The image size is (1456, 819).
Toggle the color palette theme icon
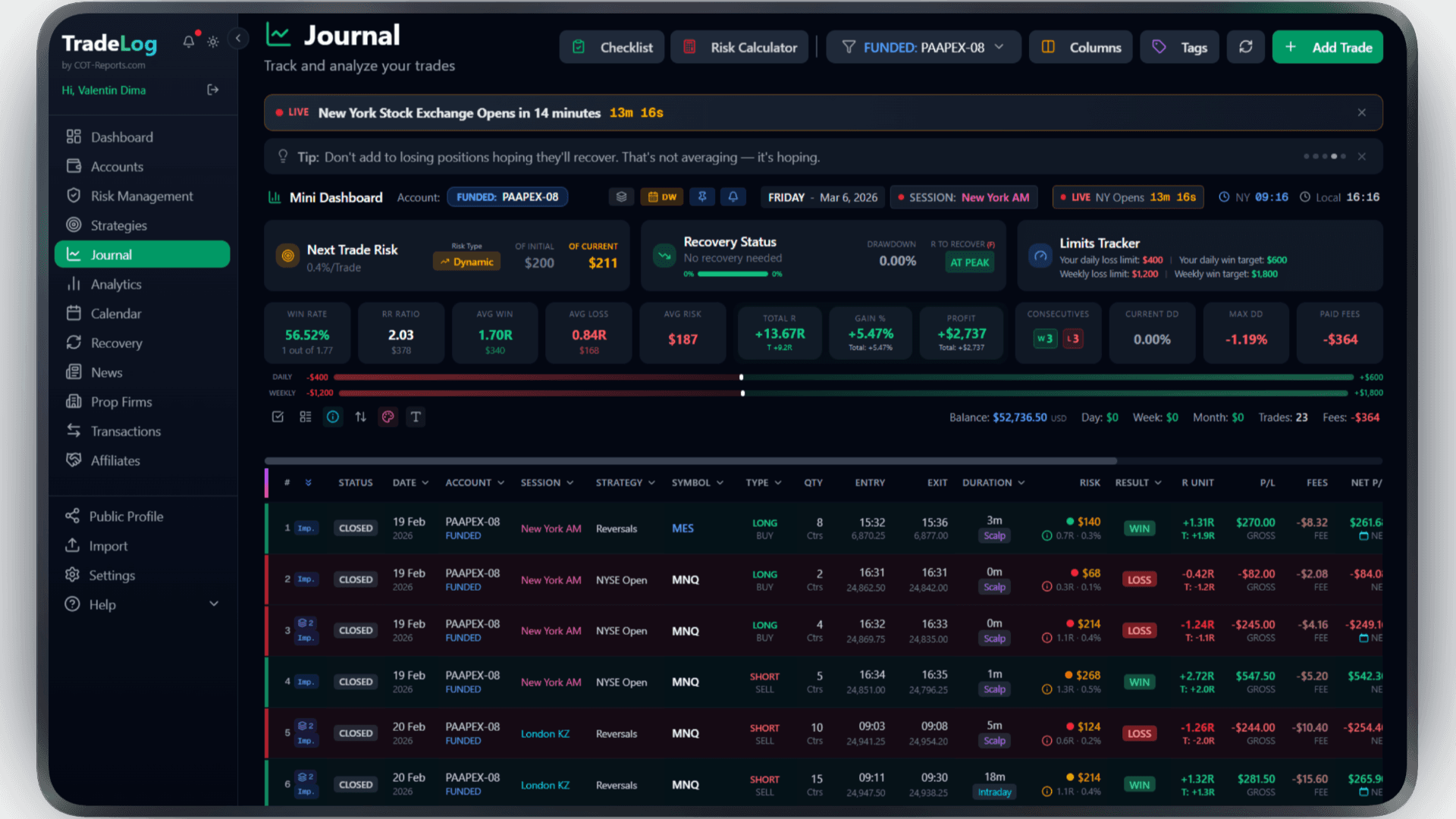tap(388, 416)
